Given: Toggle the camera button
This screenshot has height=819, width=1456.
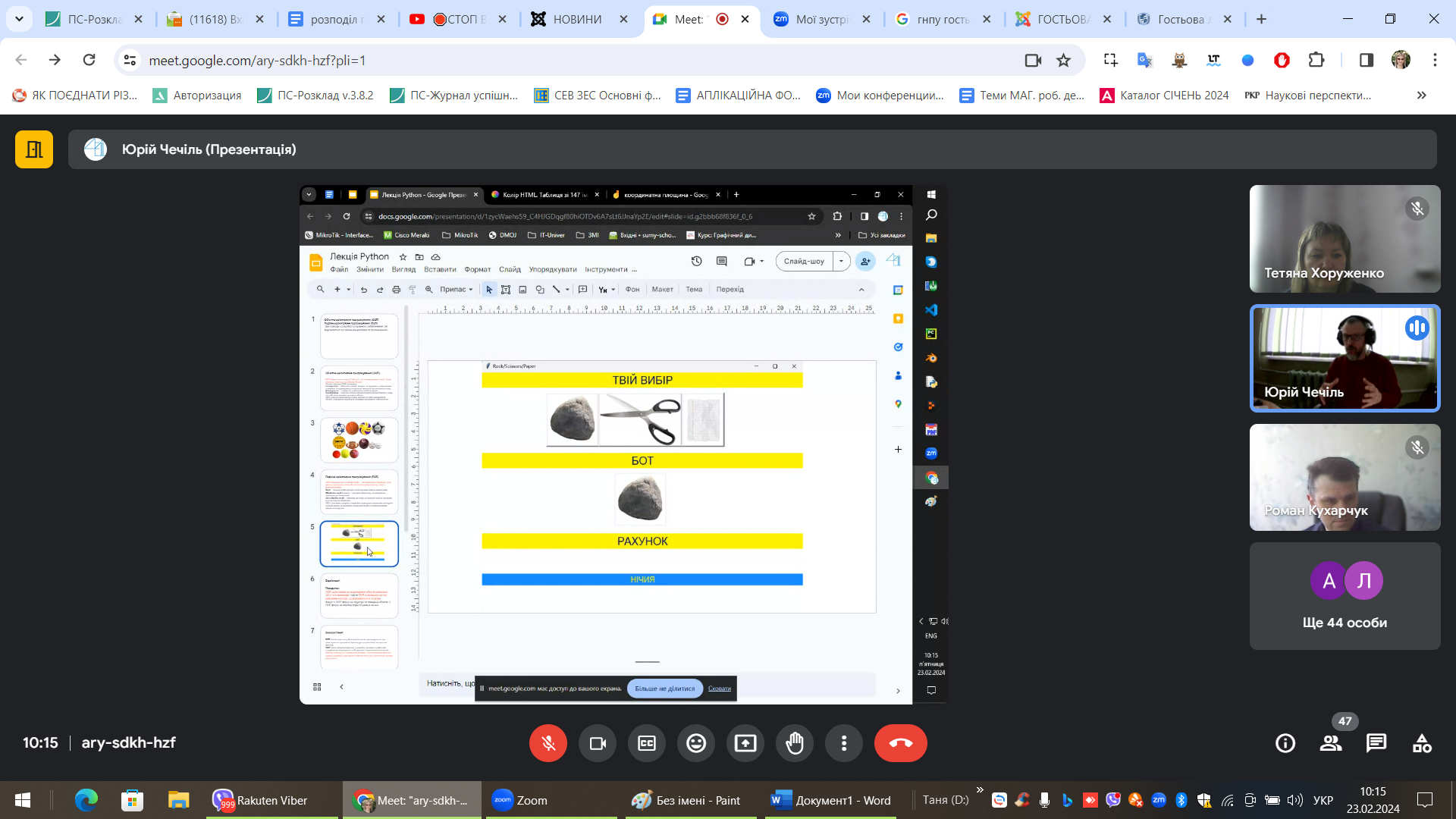Looking at the screenshot, I should click(598, 743).
